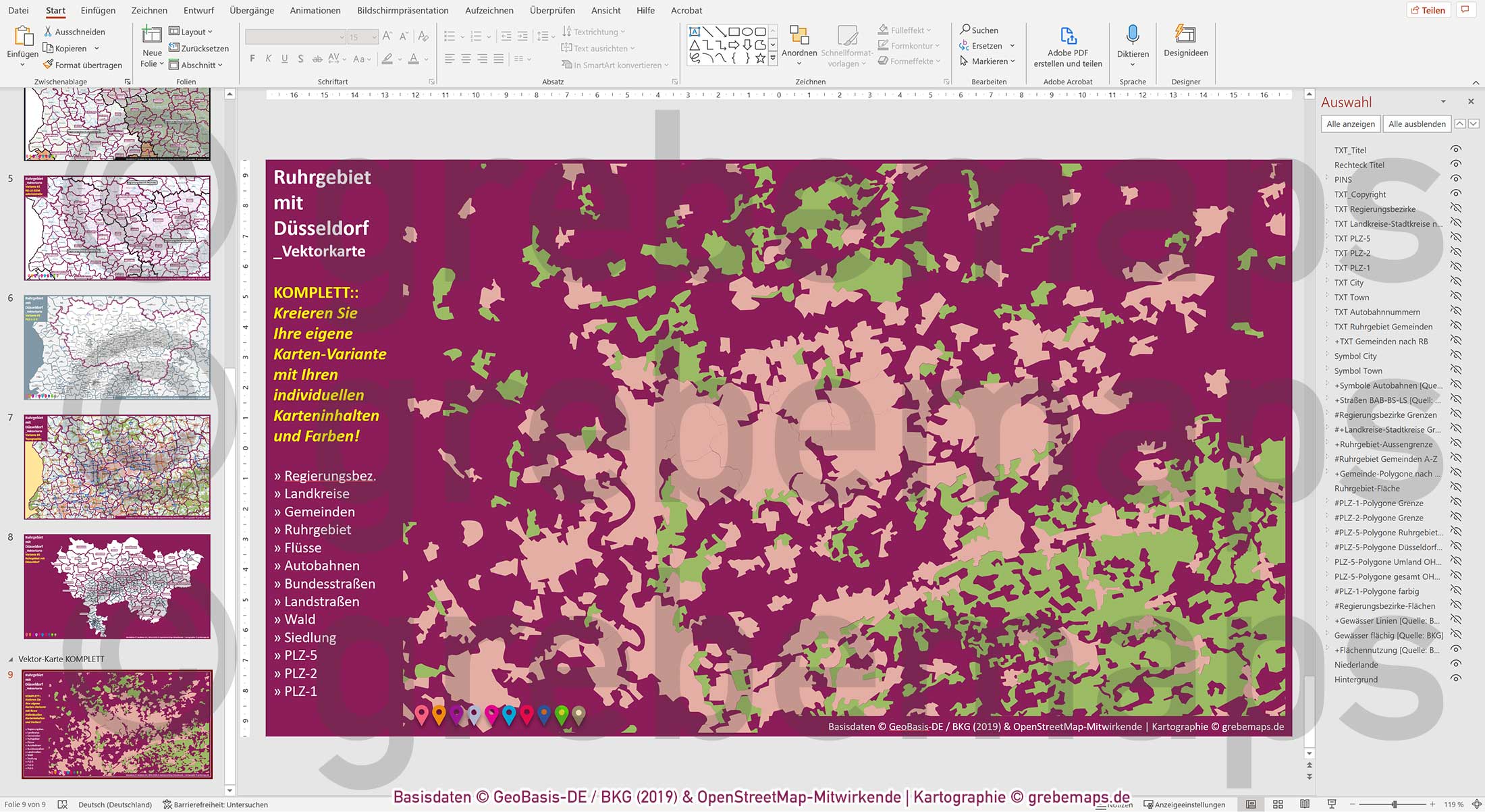Open slide sorter view in status bar
This screenshot has width=1485, height=812.
[x=1278, y=804]
